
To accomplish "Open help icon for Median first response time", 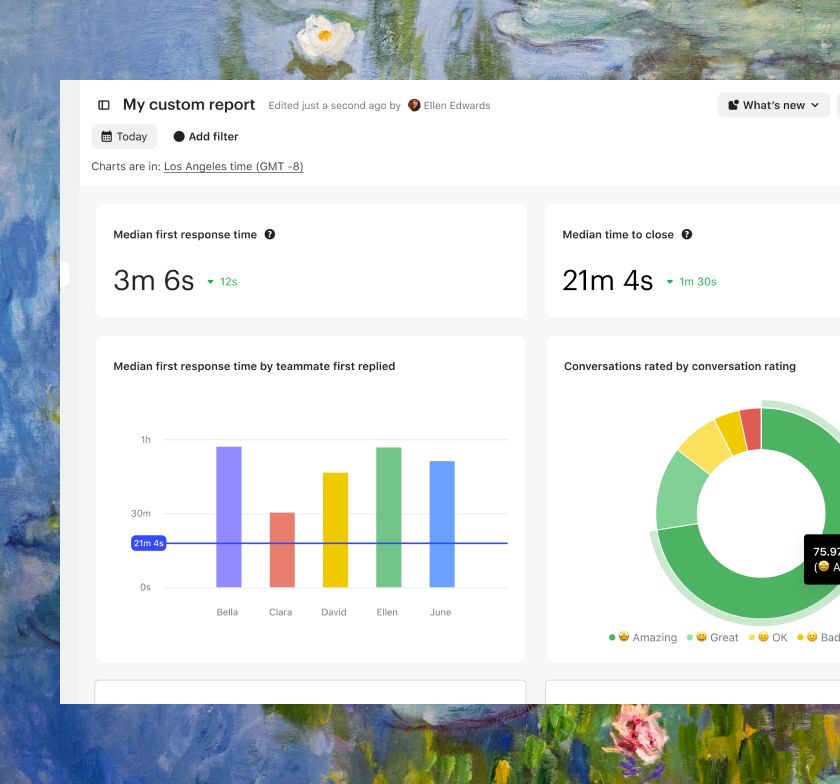I will point(270,235).
